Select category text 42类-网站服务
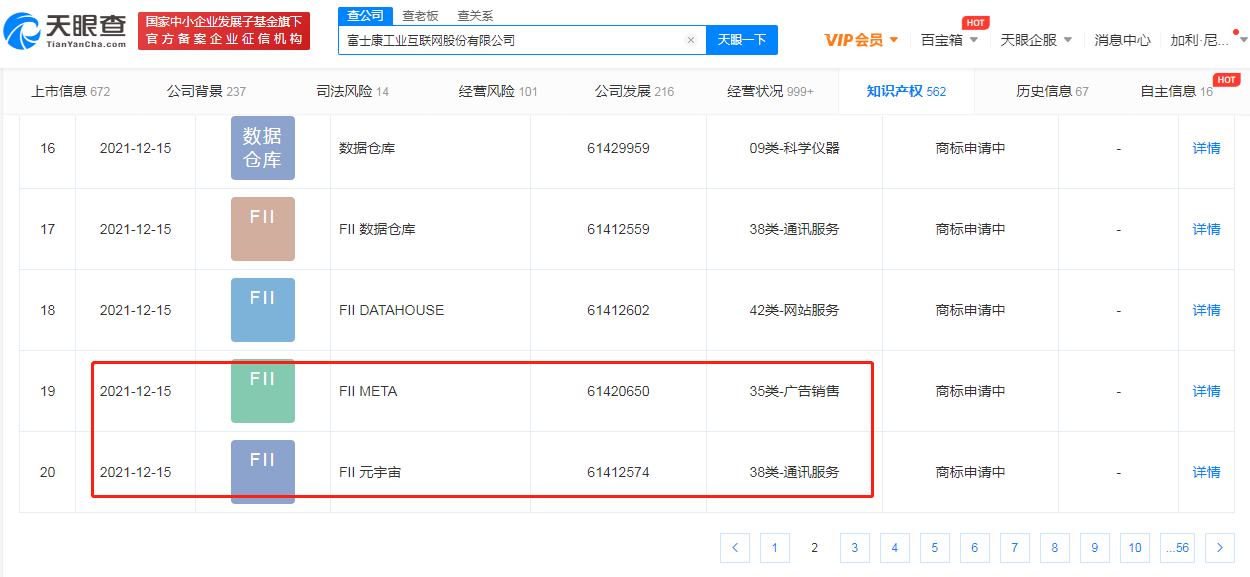The height and width of the screenshot is (577, 1250). [794, 310]
